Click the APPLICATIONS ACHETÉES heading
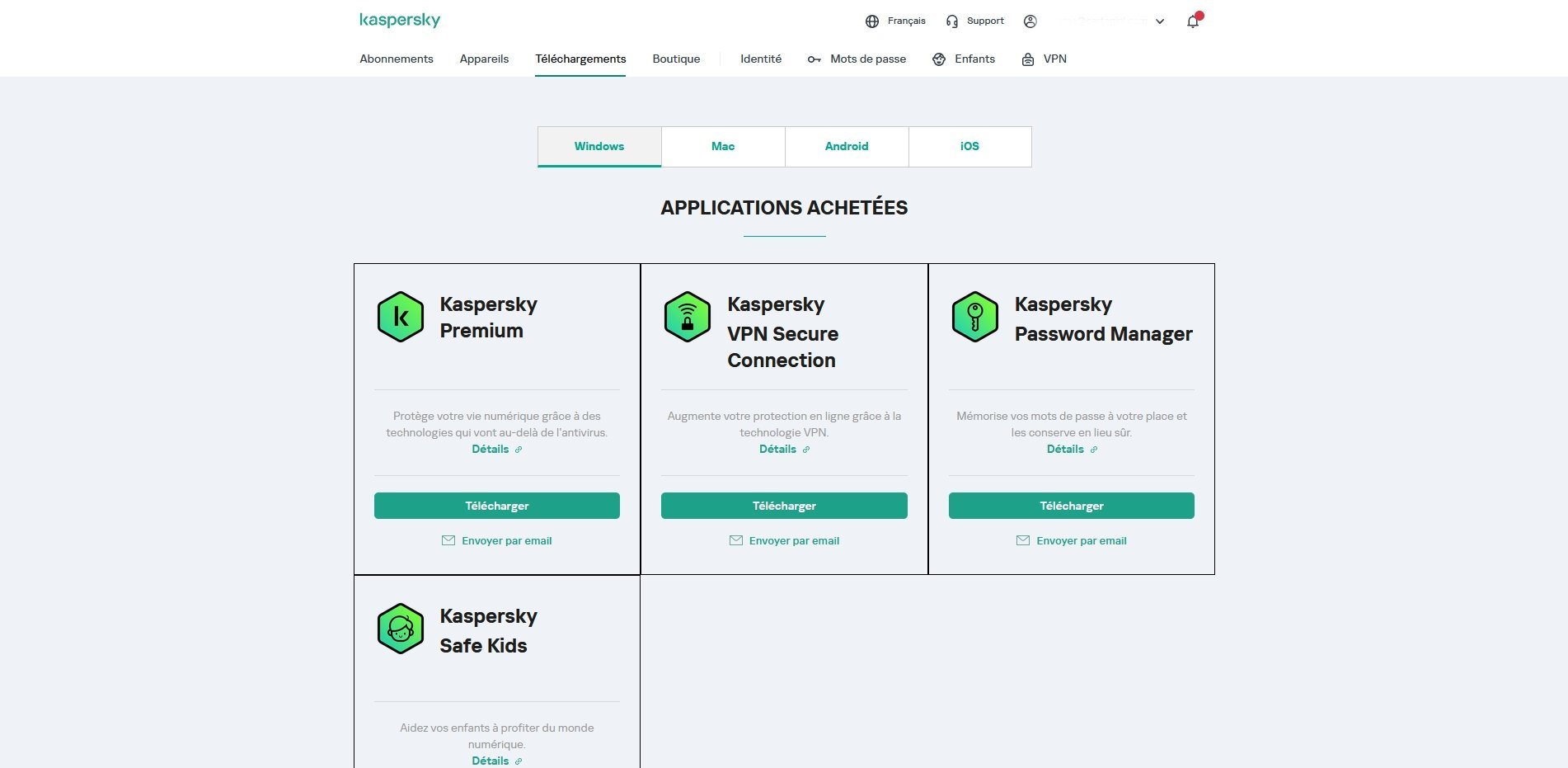Screen dimensions: 1568x768 784,208
